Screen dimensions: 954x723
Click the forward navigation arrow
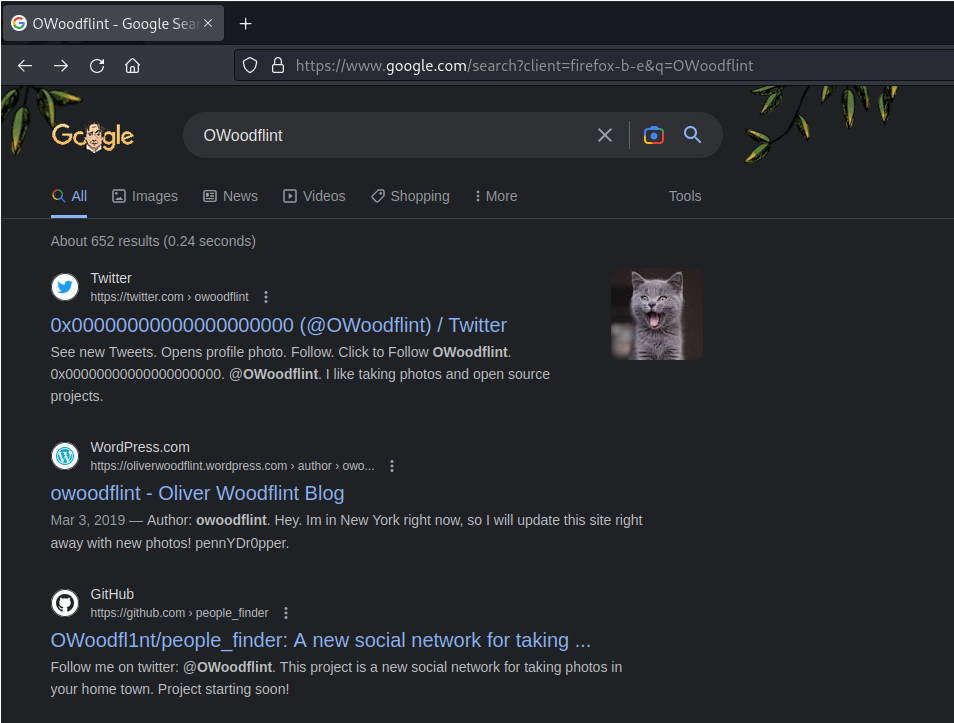61,64
